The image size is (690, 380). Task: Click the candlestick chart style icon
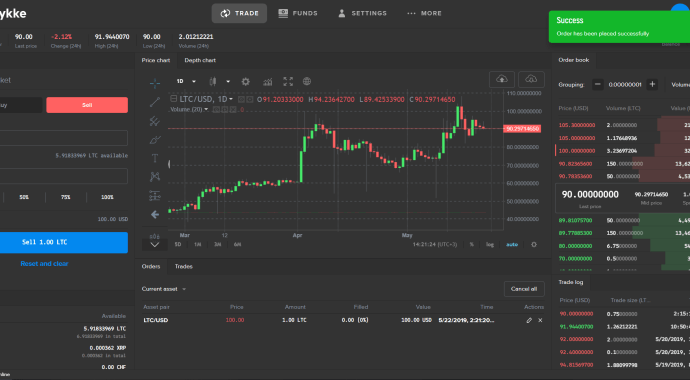coord(213,81)
